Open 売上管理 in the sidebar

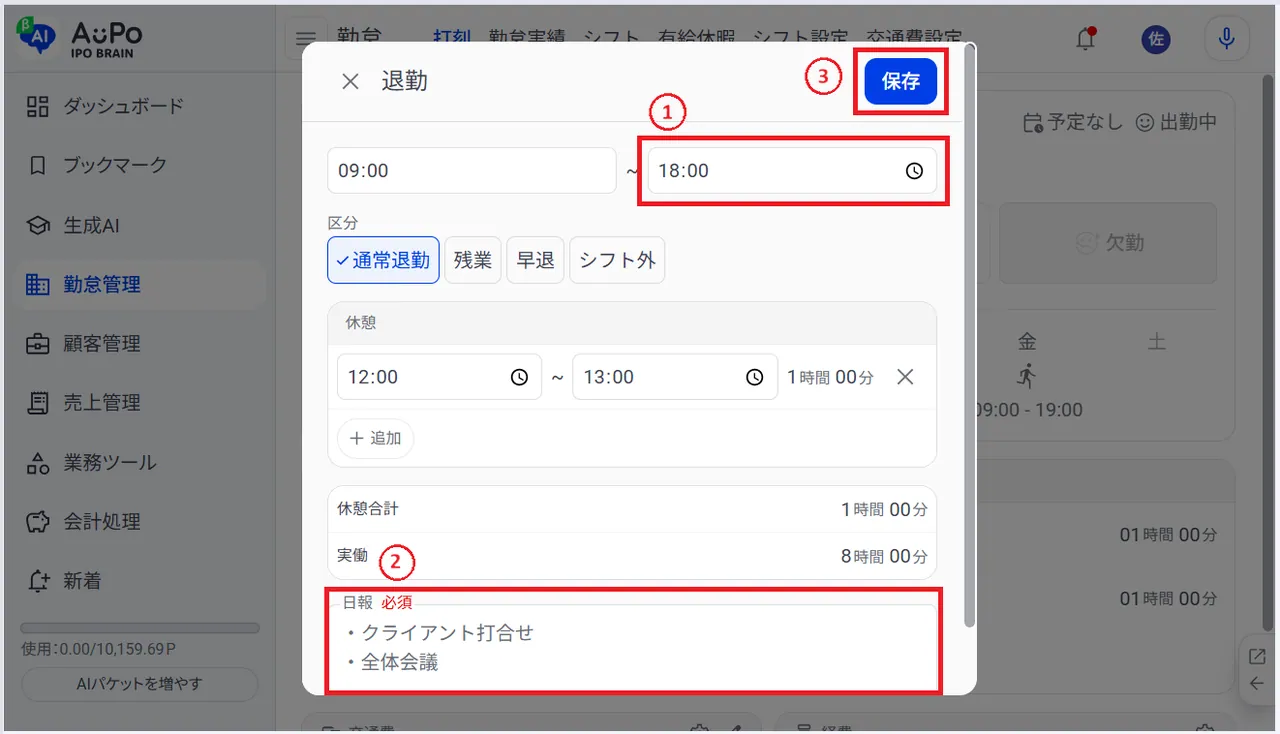coord(138,403)
